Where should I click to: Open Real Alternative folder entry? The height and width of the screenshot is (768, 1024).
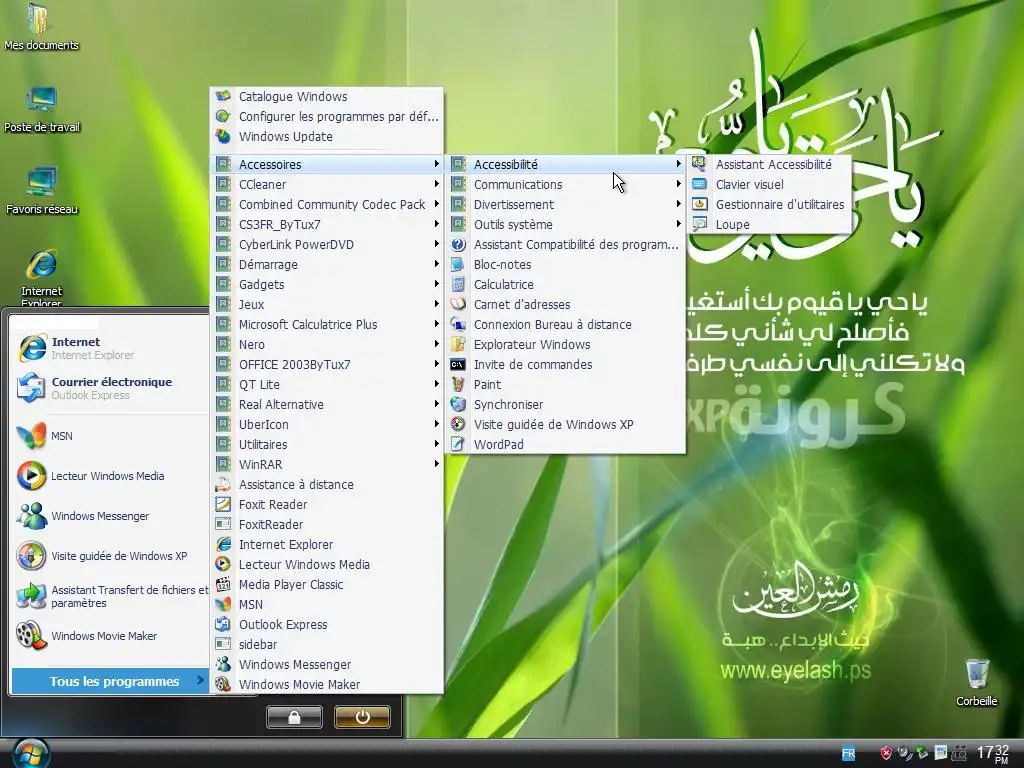(327, 404)
